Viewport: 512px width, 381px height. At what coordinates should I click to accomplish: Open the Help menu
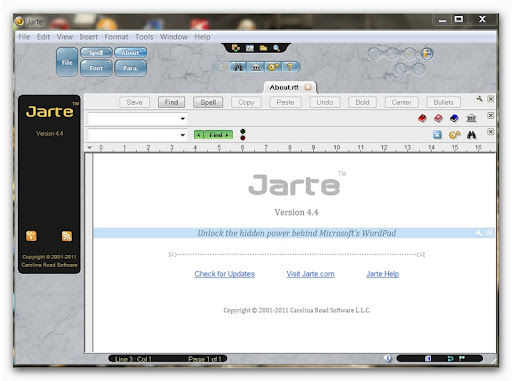click(x=202, y=37)
